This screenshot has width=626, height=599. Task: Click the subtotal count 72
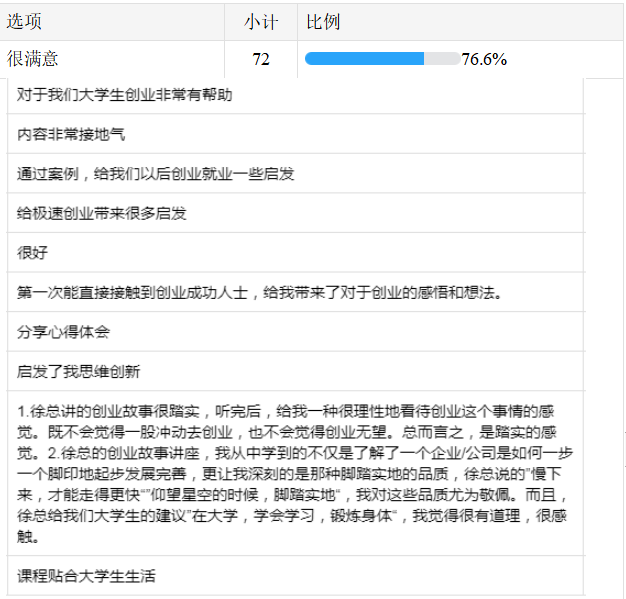[261, 59]
